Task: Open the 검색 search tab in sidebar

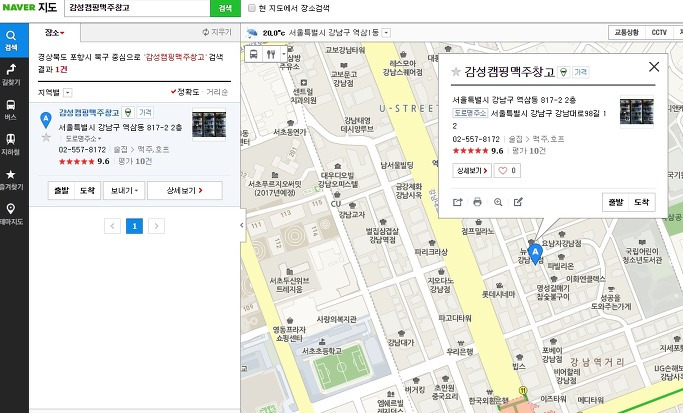Action: (x=11, y=41)
